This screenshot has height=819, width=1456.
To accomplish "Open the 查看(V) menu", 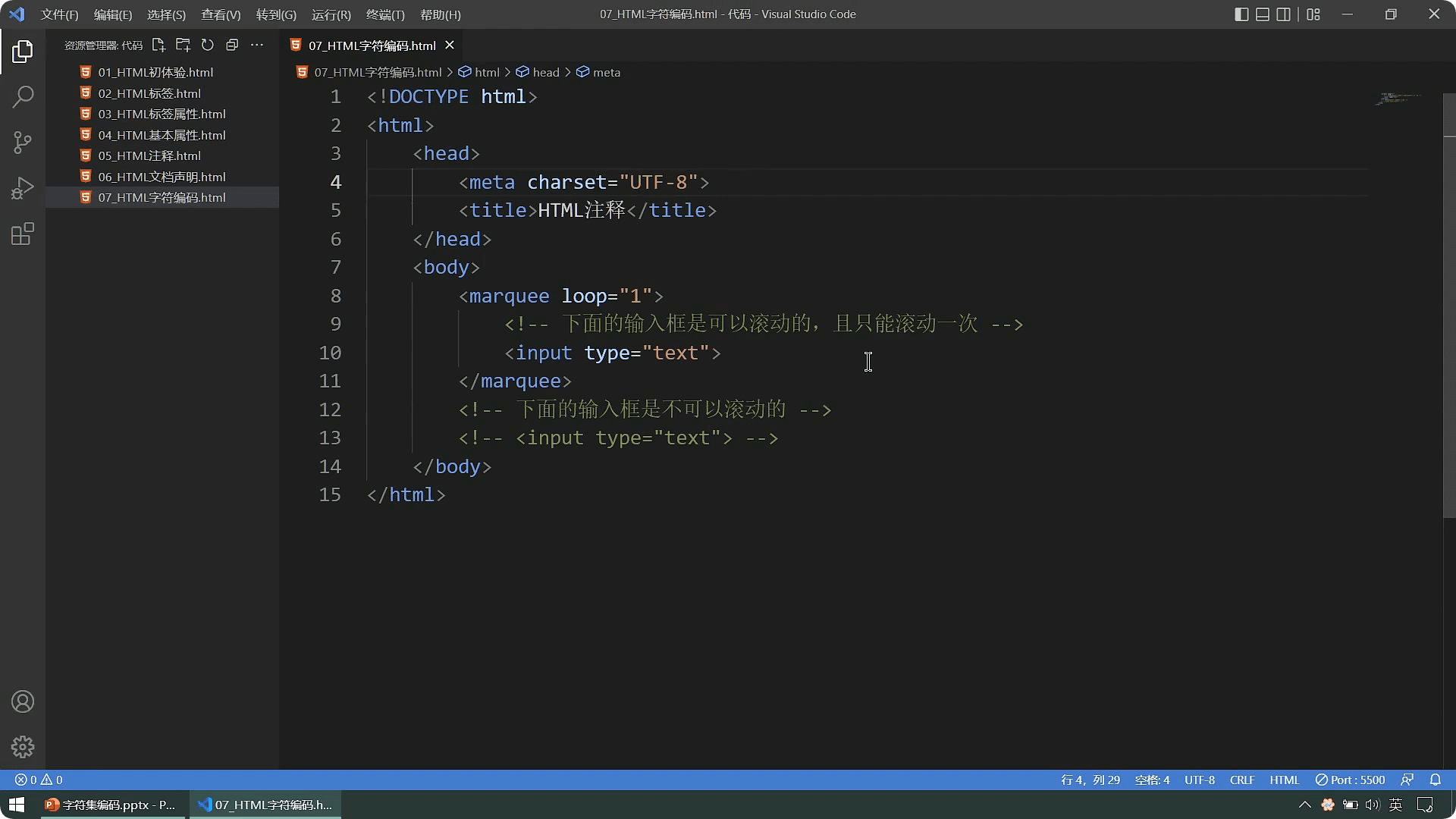I will tap(221, 14).
